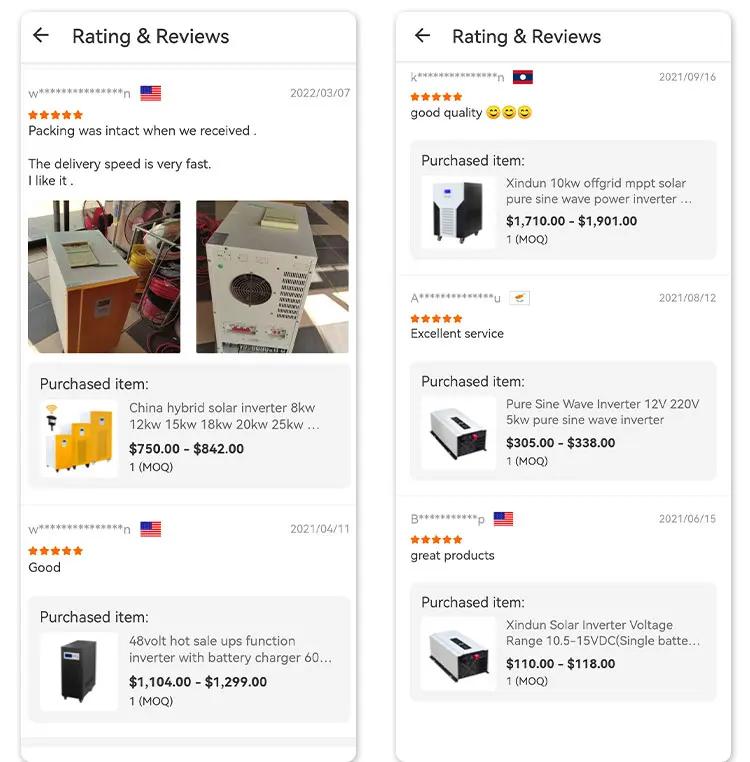The image size is (750, 762).
Task: Open the Xindun 10kw offgrid inverter thumbnail
Action: click(x=458, y=212)
